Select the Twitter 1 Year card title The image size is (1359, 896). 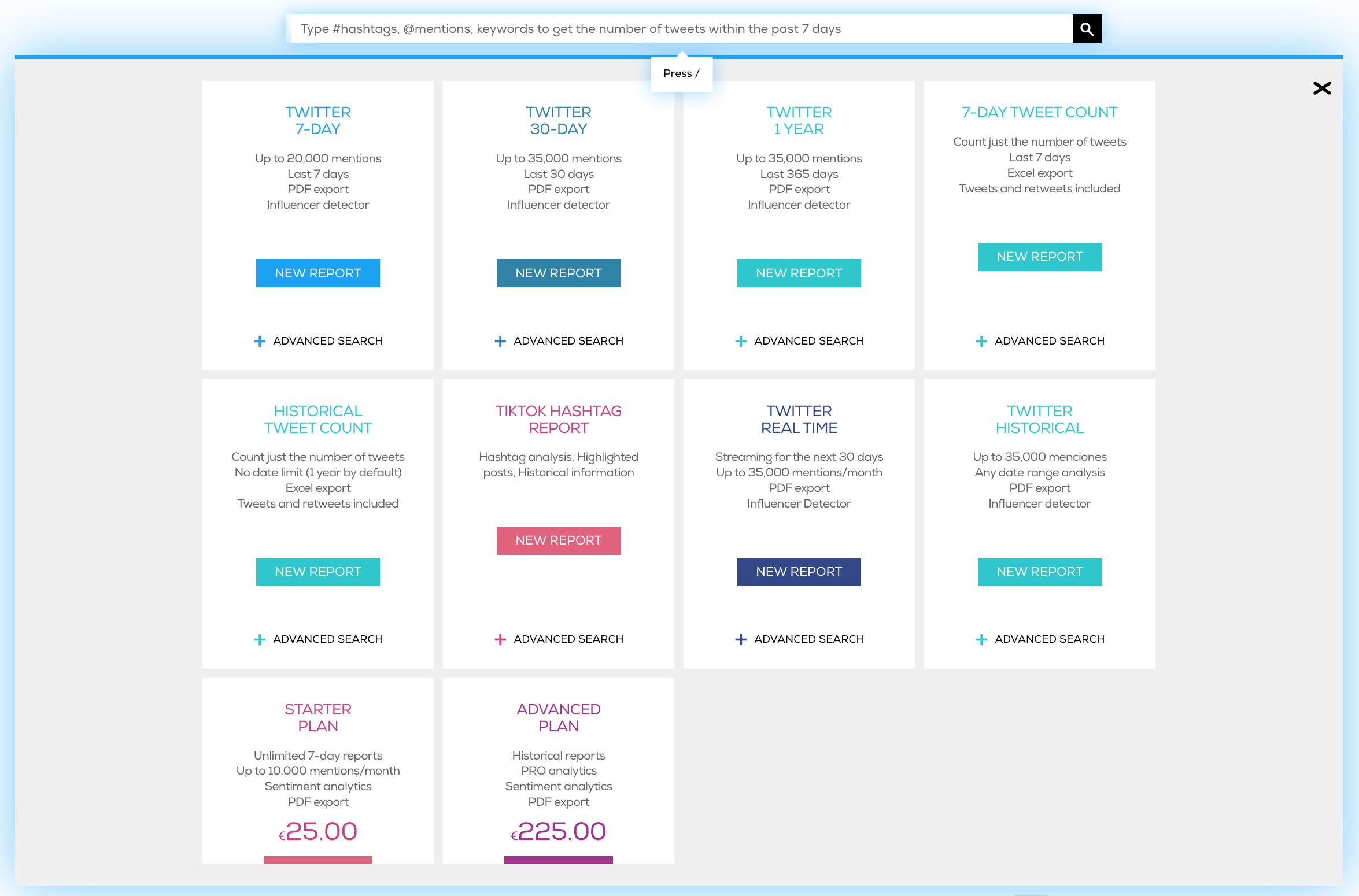[x=799, y=120]
